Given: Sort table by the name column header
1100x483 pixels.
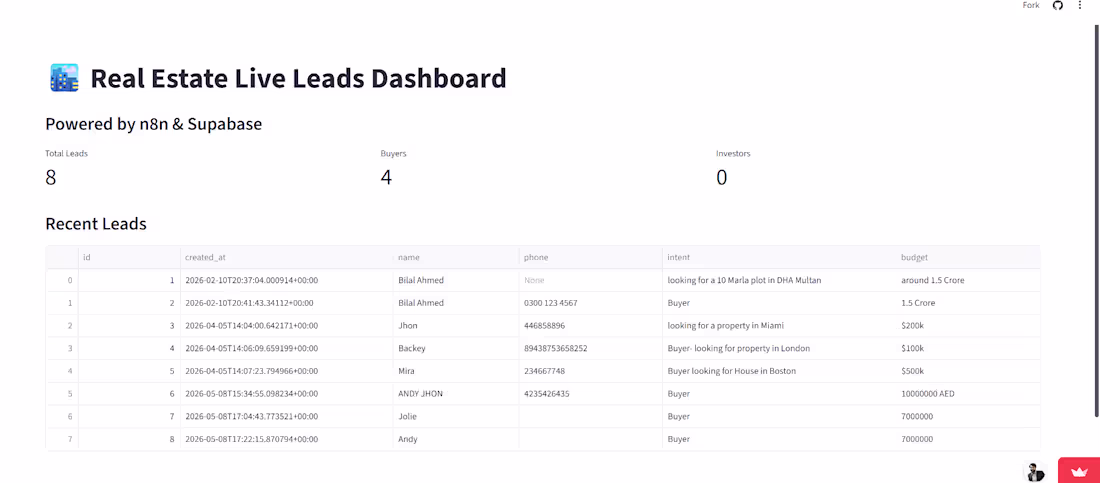Looking at the screenshot, I should point(456,257).
